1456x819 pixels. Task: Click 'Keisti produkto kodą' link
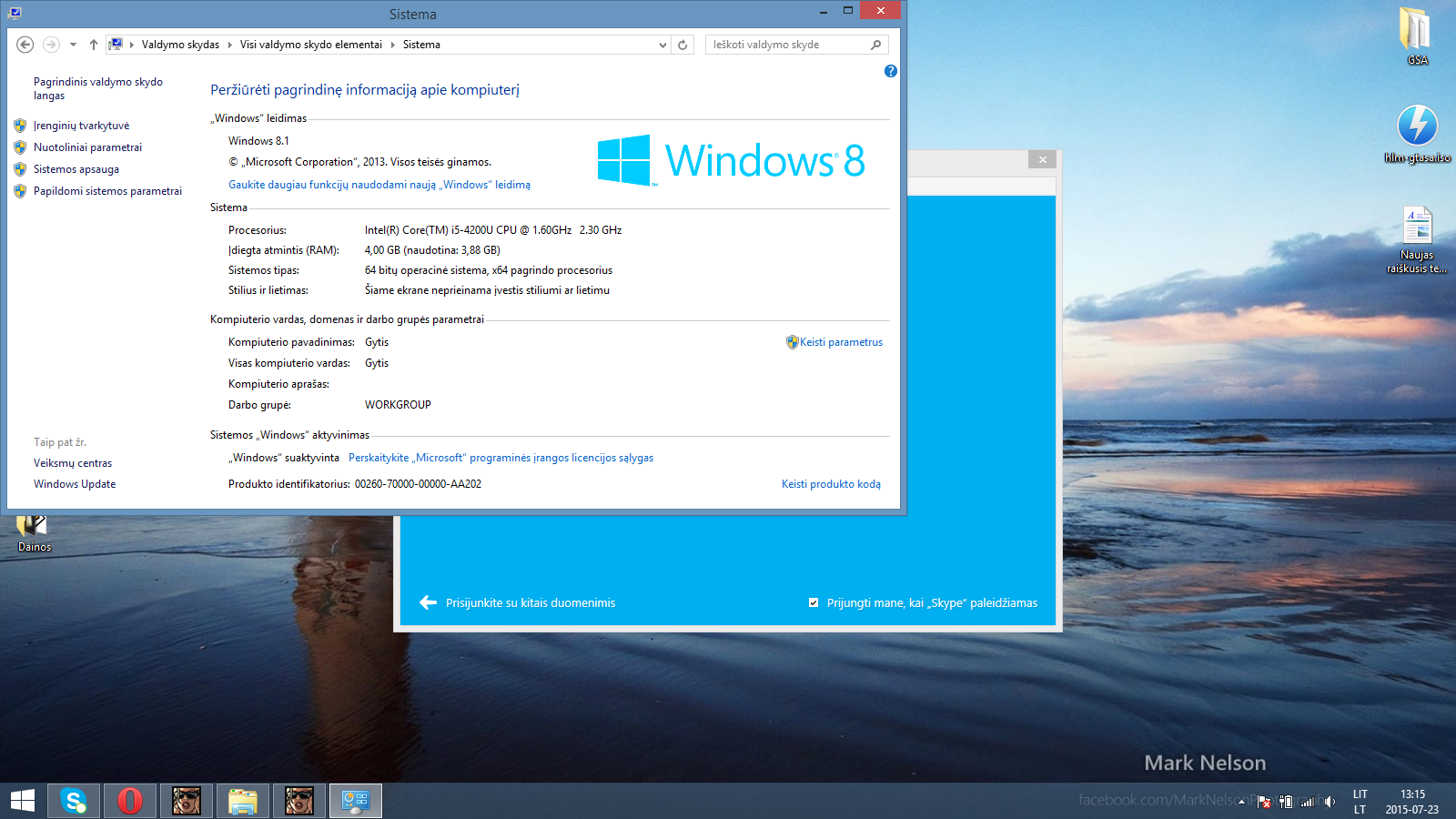tap(831, 484)
